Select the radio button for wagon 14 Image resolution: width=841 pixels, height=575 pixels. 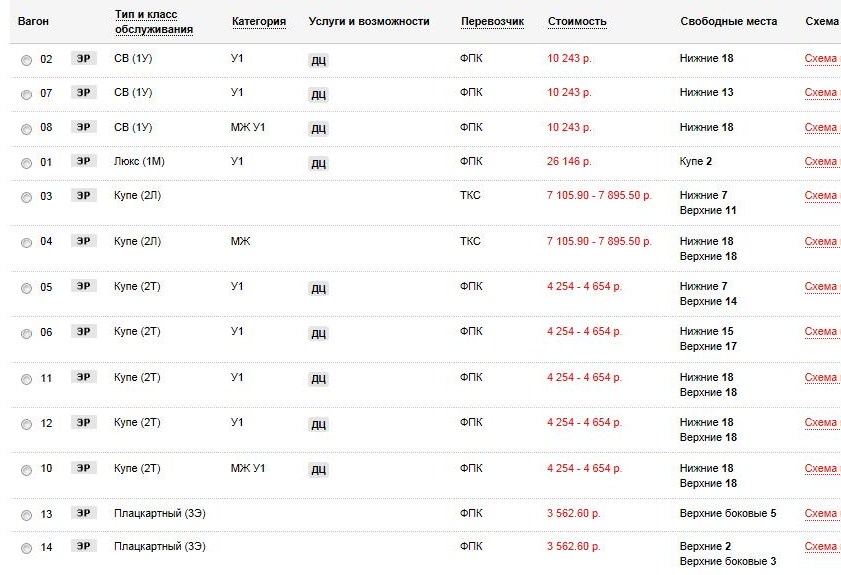click(x=26, y=548)
